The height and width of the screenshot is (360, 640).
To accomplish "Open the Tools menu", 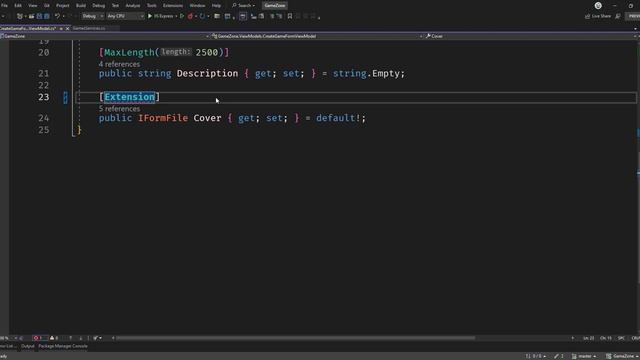I will [x=151, y=6].
